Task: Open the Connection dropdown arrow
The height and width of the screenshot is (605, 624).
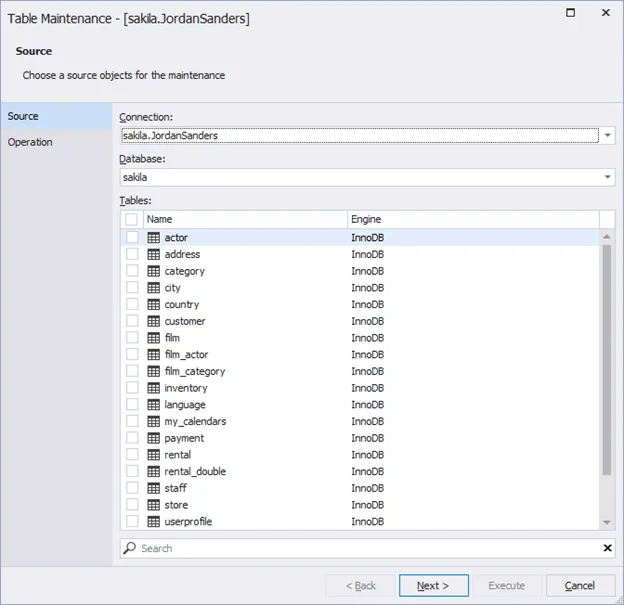Action: (x=607, y=135)
